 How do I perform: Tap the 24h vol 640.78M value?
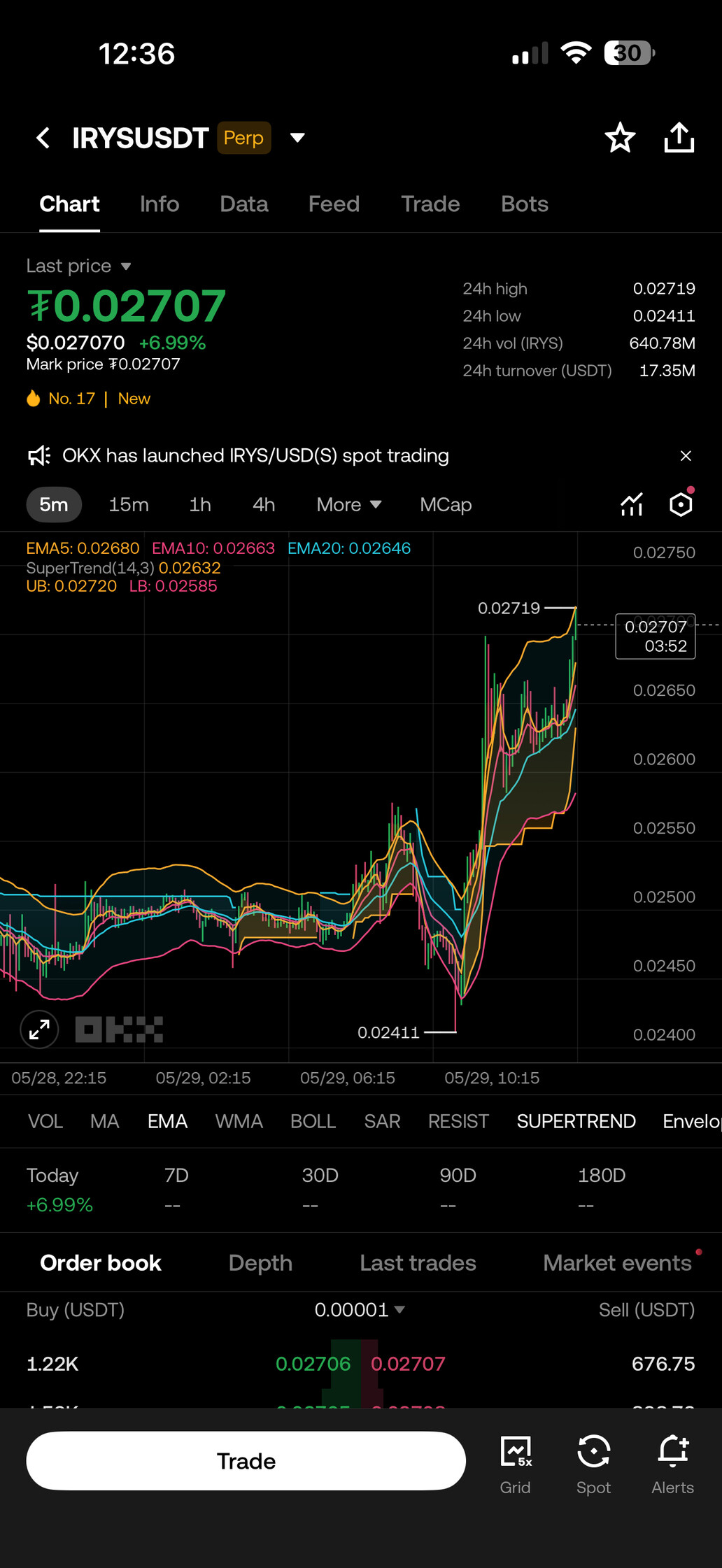[x=663, y=343]
